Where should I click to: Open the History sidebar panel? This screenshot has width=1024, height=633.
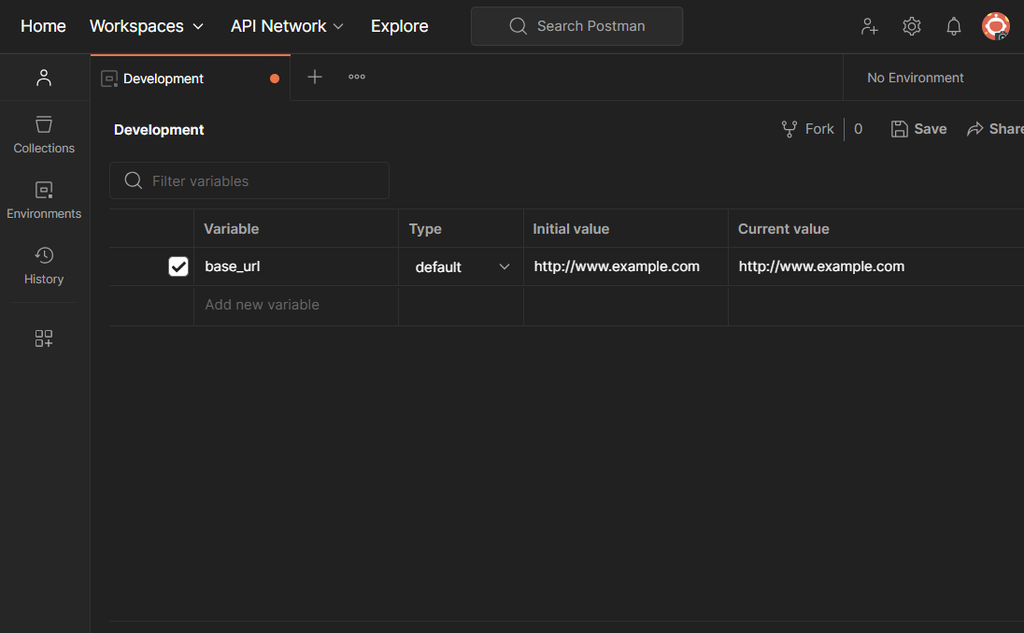click(x=44, y=266)
